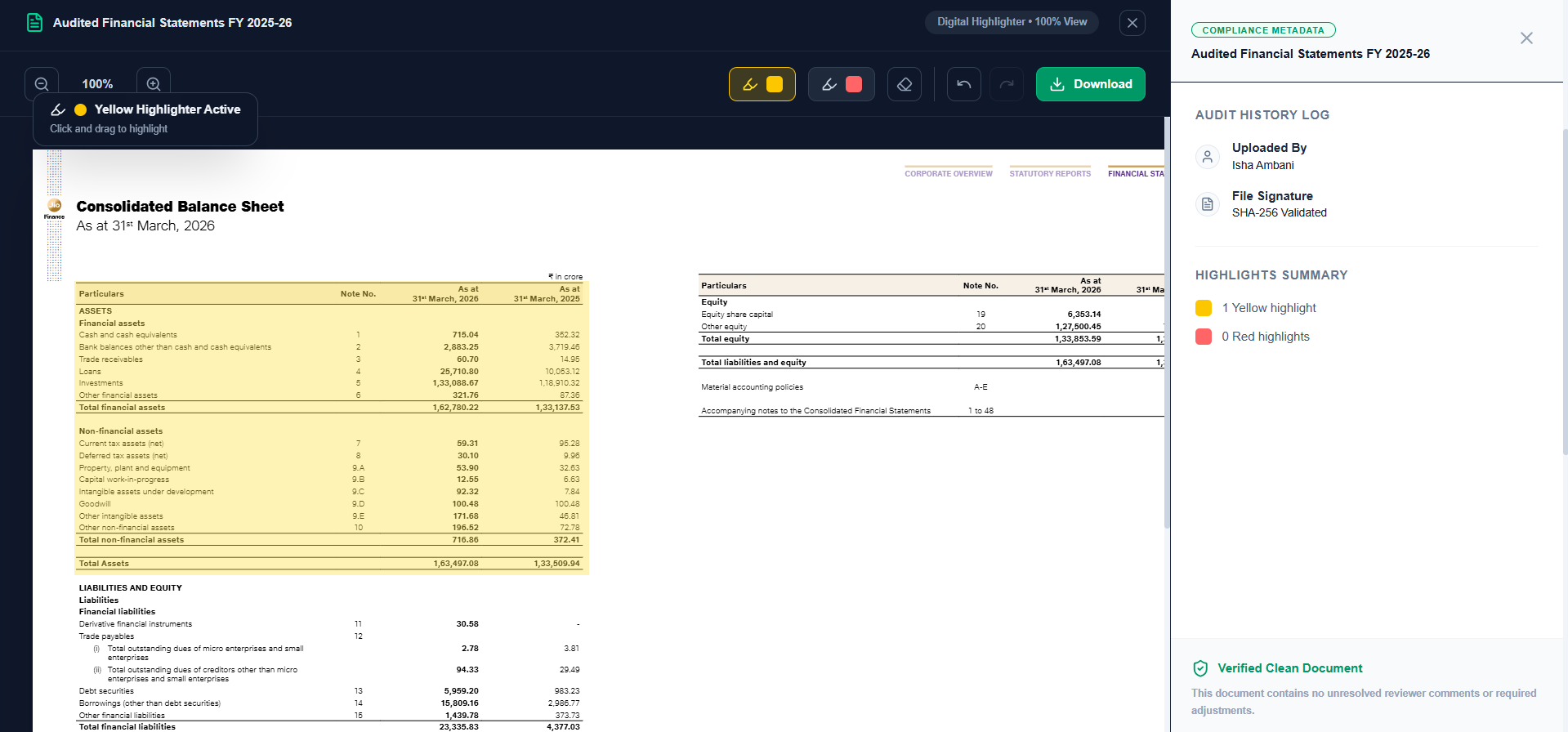Click the yellow dot in highlighter tooltip
Screen dimensions: 1568x732
click(81, 109)
